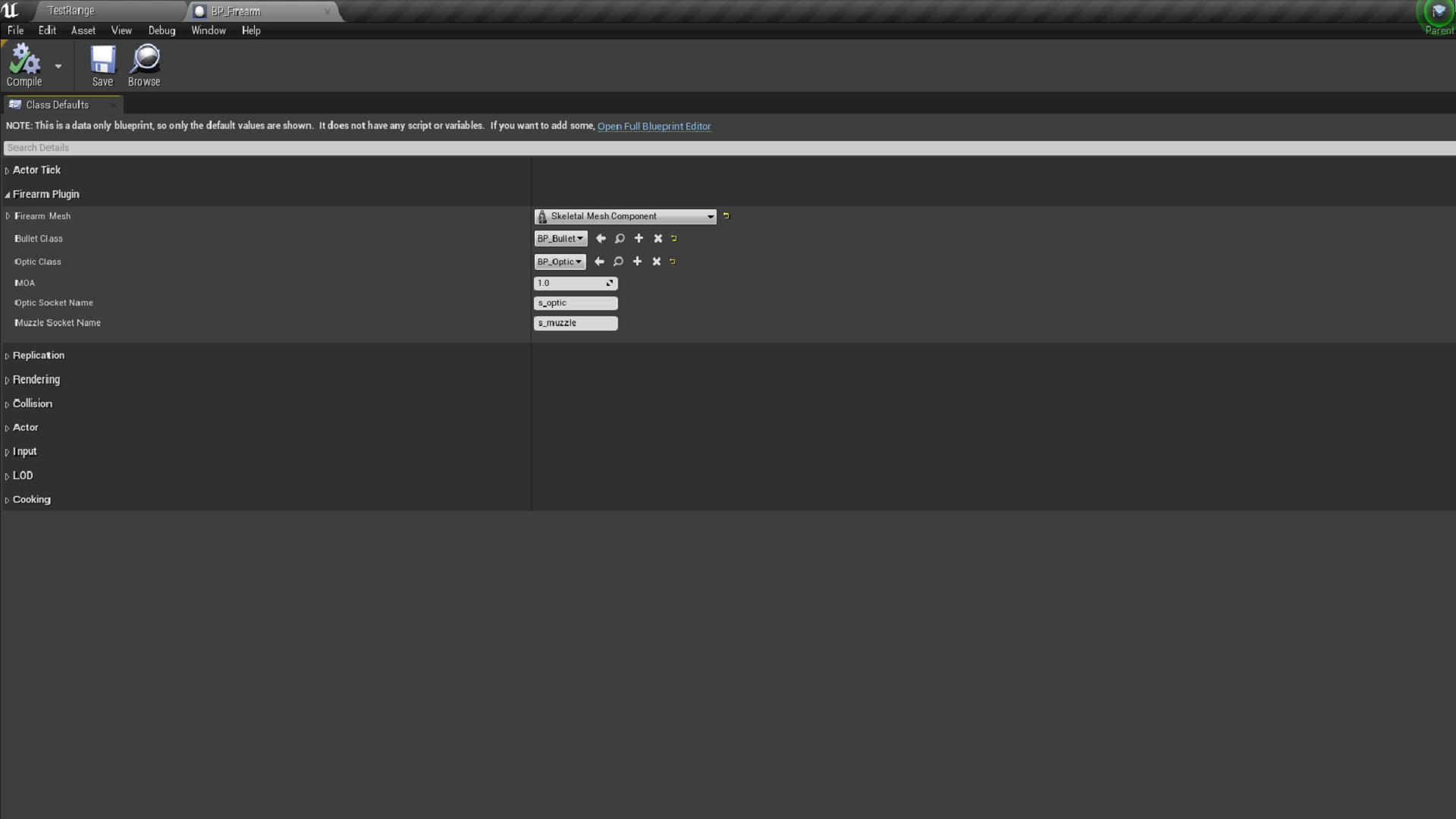The height and width of the screenshot is (819, 1456).
Task: Click the Class Defaults tab
Action: pos(56,104)
